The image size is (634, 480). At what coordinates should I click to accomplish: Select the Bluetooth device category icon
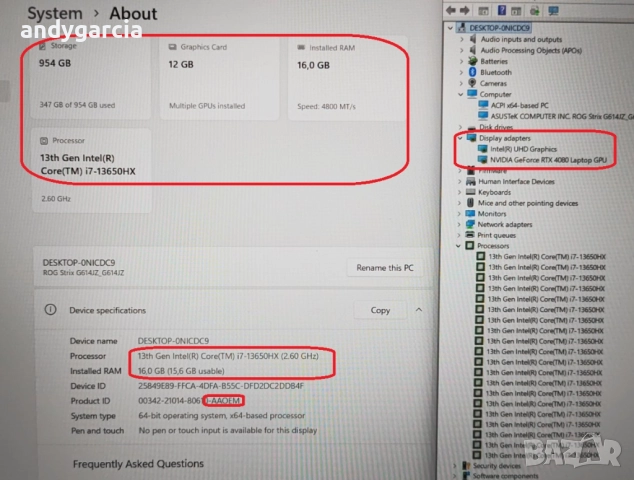point(473,72)
